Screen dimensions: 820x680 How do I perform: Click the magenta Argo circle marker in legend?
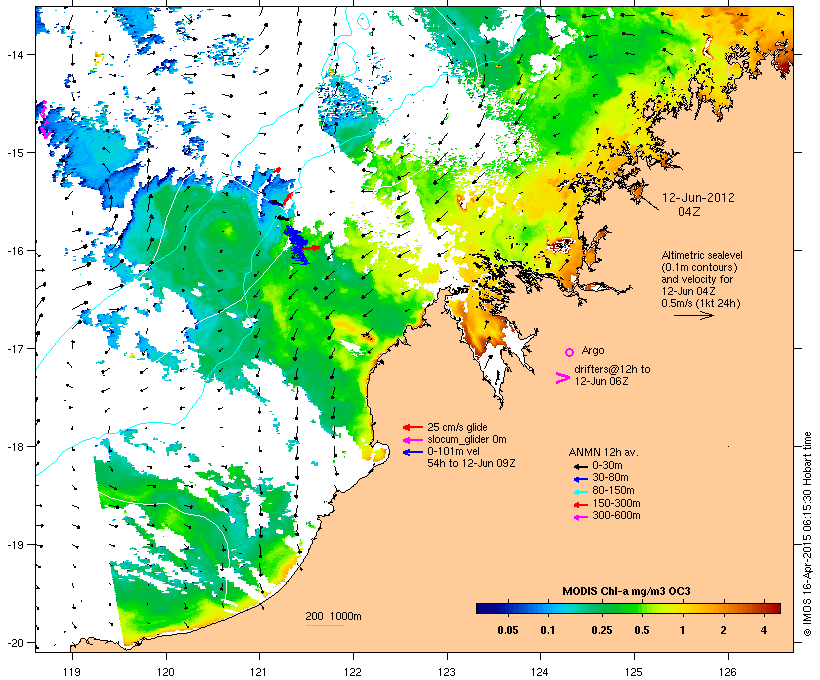click(x=570, y=352)
